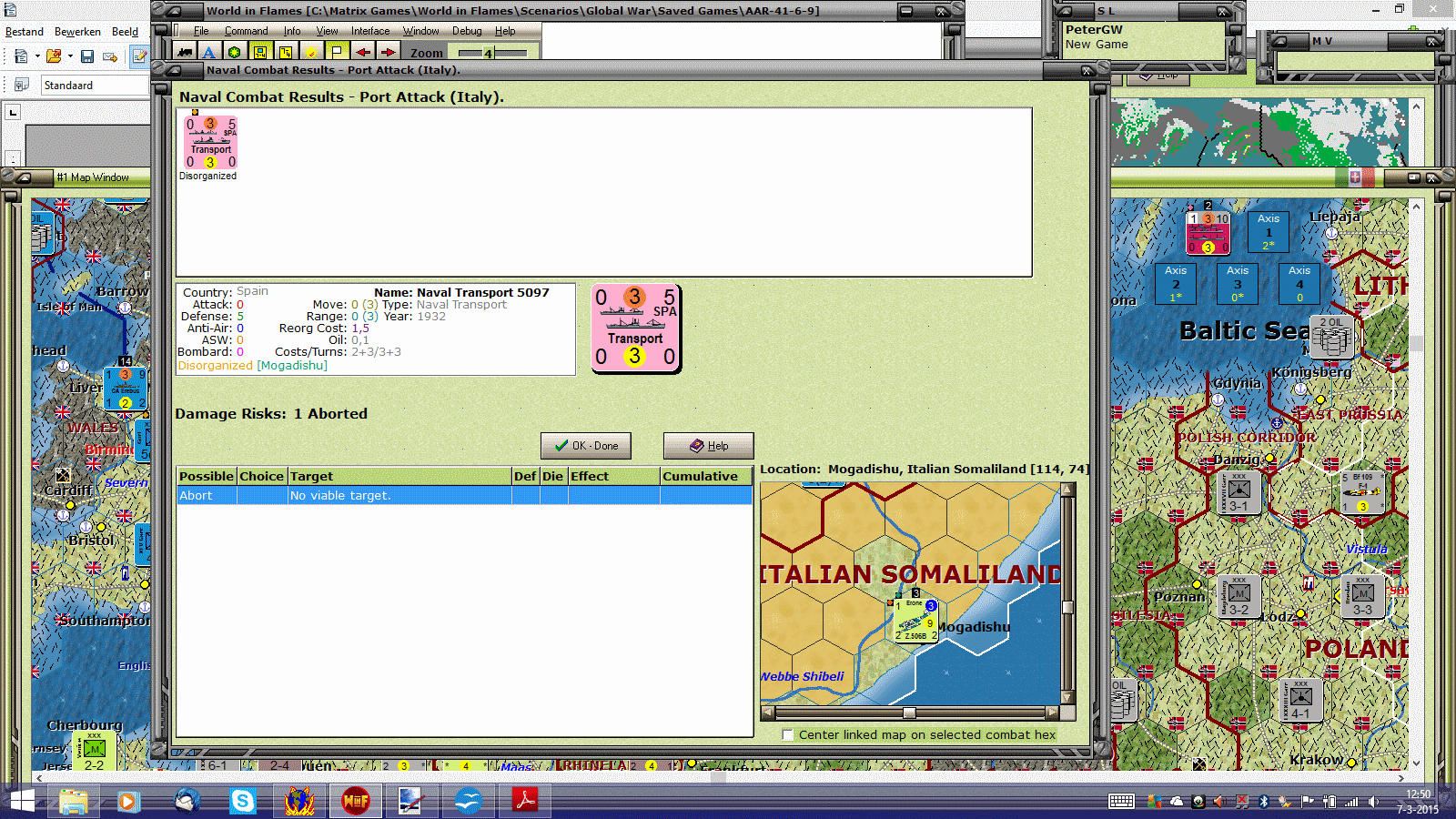The height and width of the screenshot is (819, 1456).
Task: Click the green hexagon toolbar icon
Action: click(235, 53)
